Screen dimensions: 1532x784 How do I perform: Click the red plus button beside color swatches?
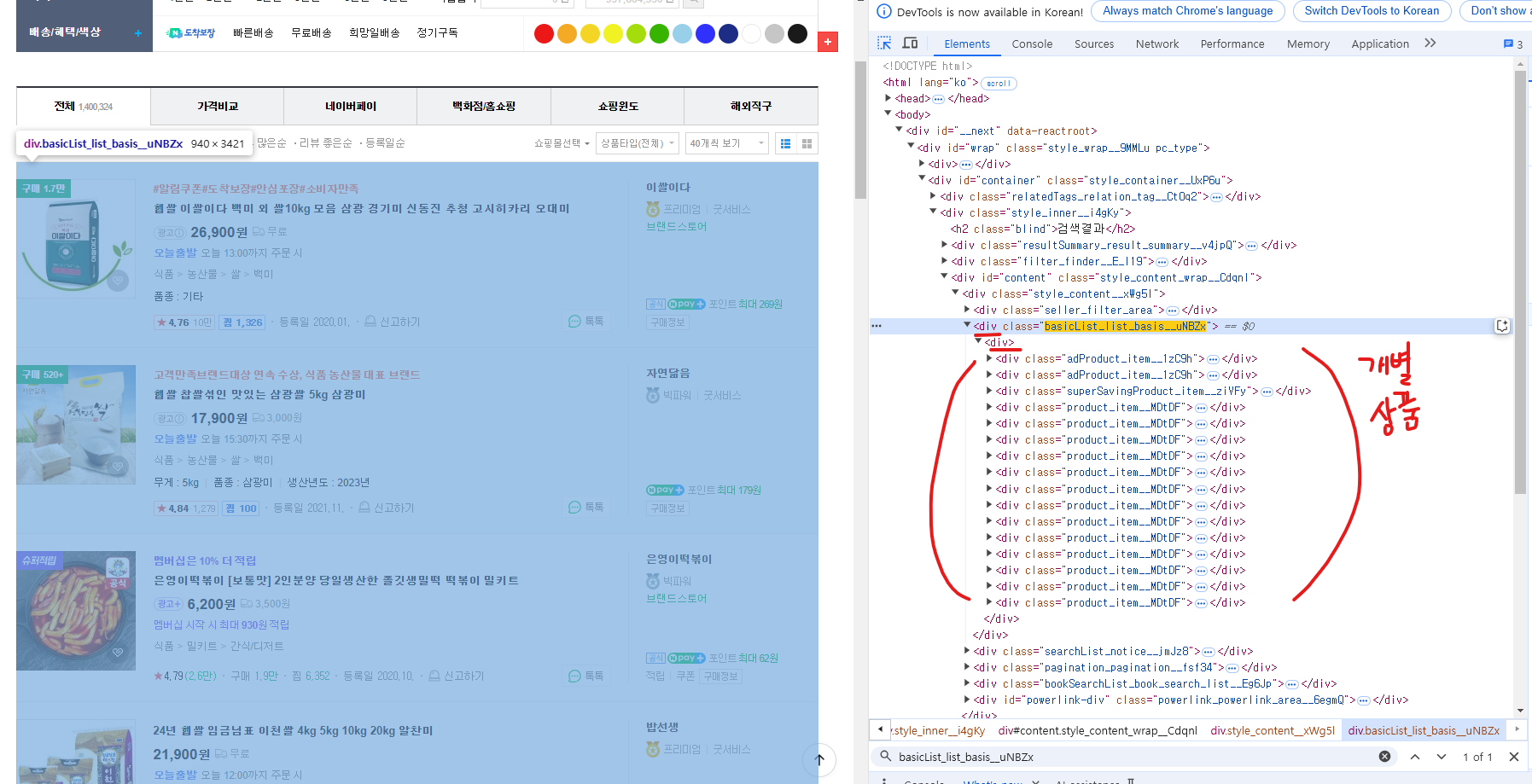click(x=828, y=42)
